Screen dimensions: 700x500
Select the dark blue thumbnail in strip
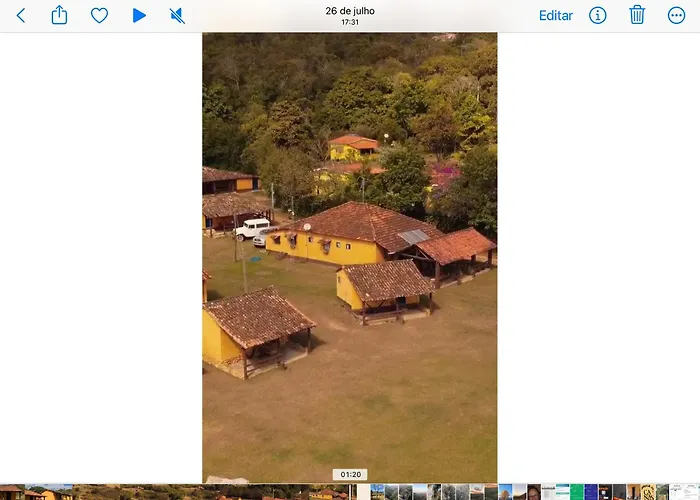591,492
